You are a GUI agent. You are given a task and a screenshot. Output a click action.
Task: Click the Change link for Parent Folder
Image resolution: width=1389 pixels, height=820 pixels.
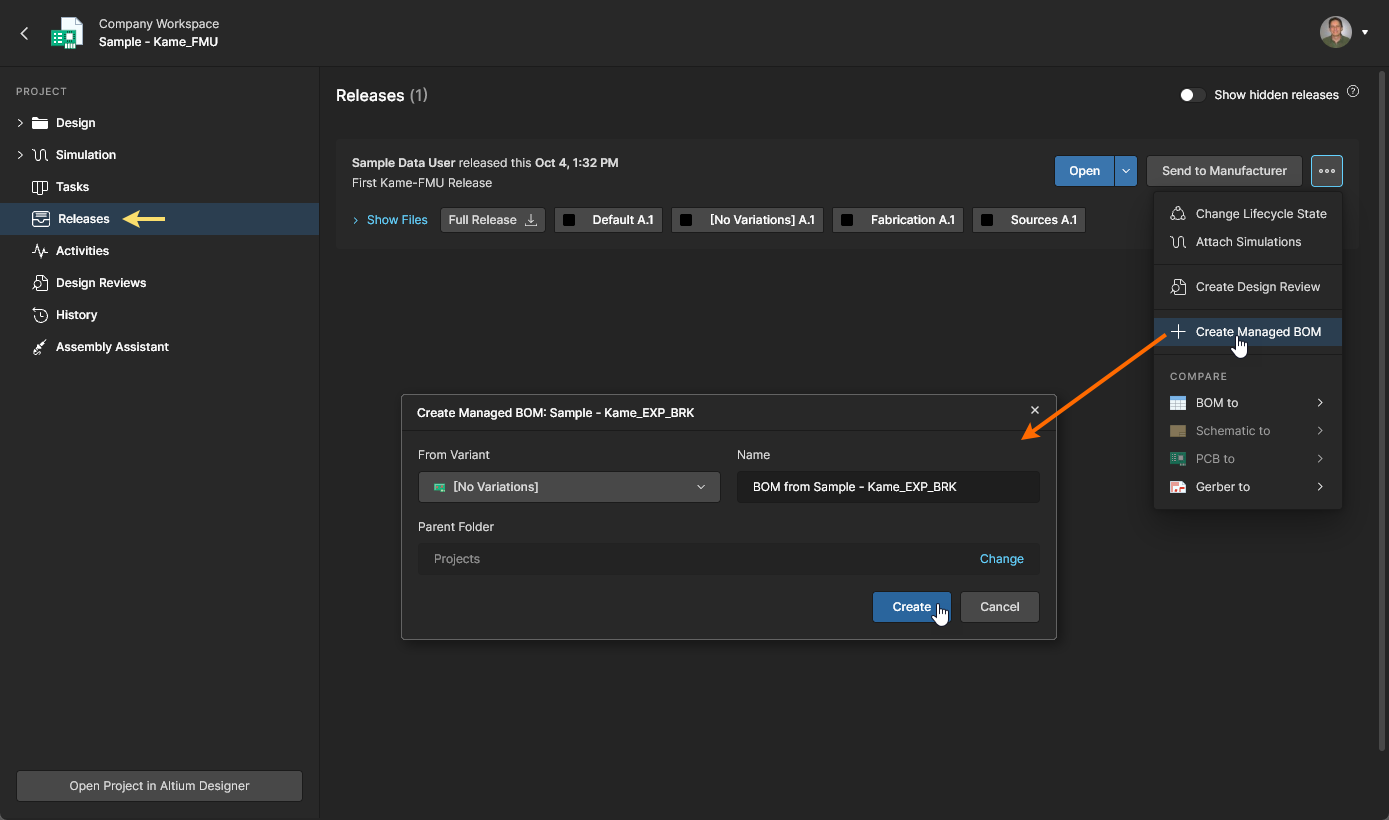click(1001, 559)
